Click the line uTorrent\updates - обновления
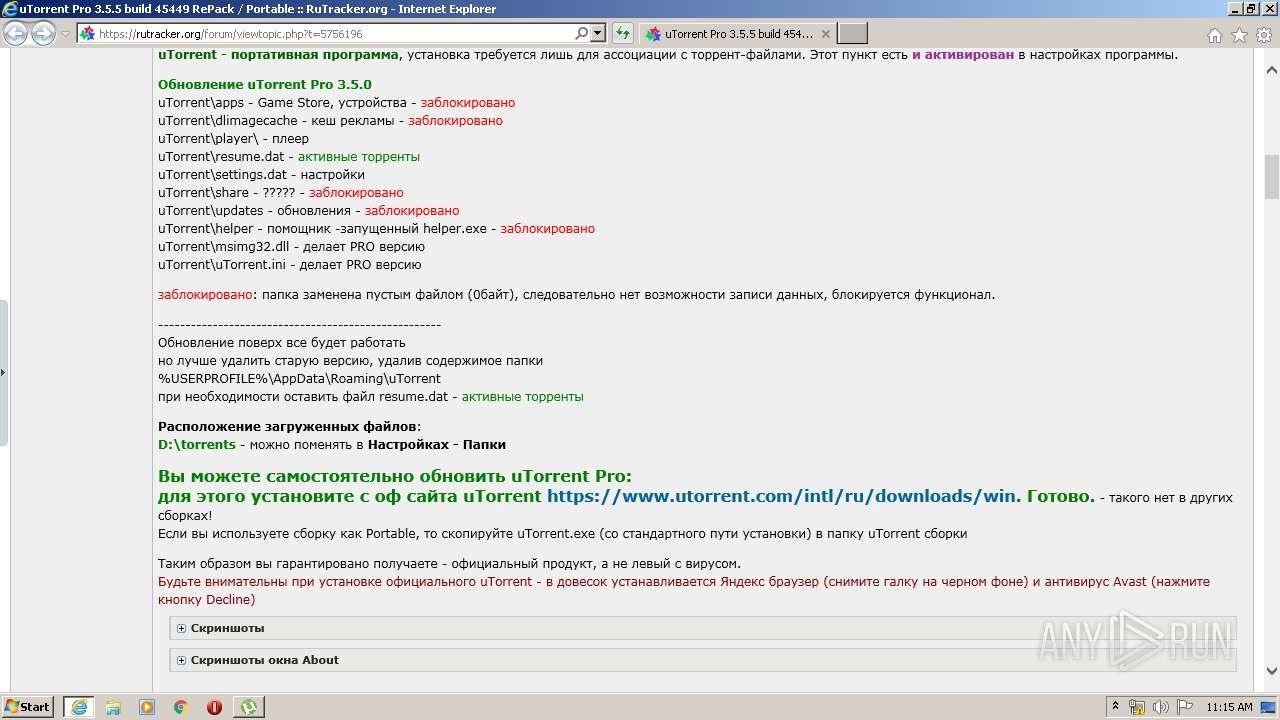This screenshot has height=720, width=1280. 308,211
